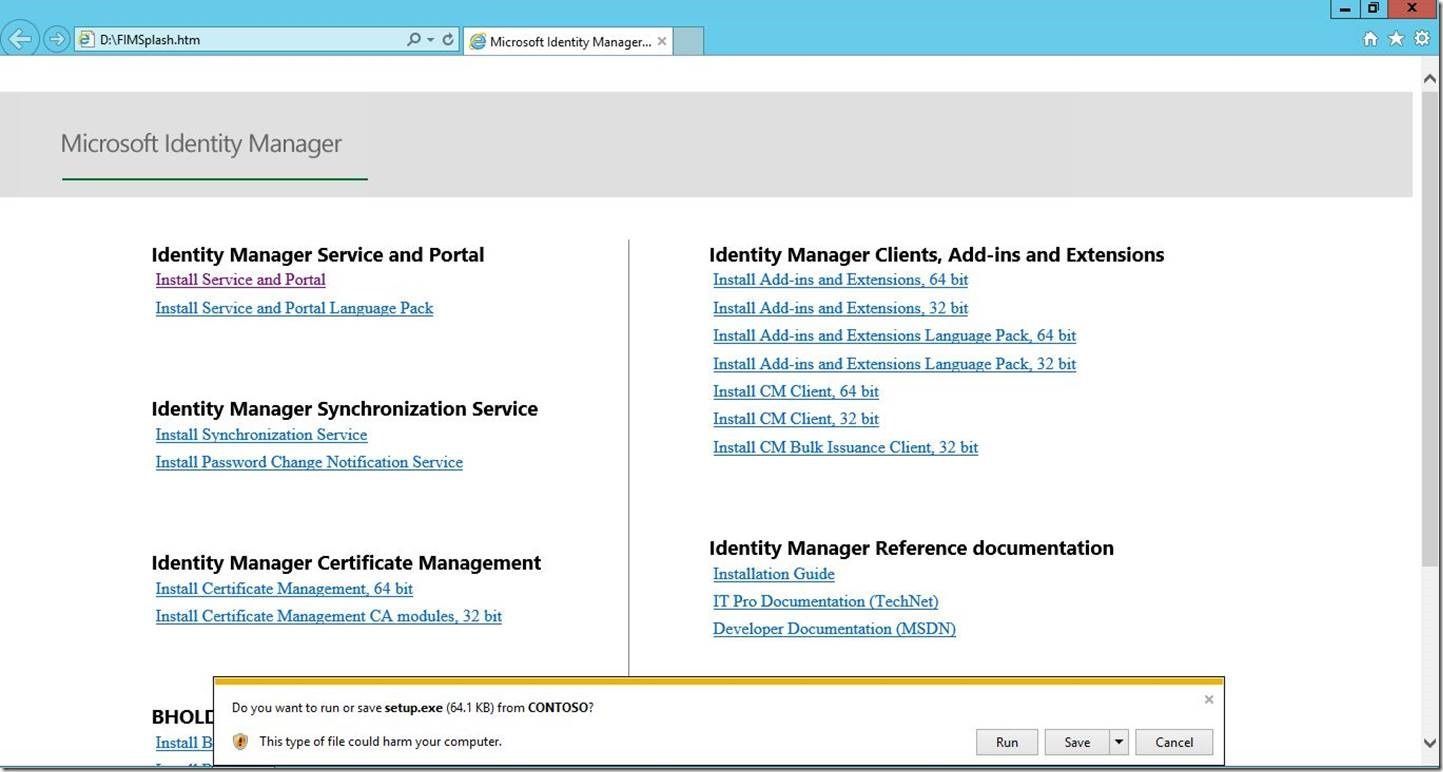Image resolution: width=1443 pixels, height=772 pixels.
Task: Open the Installation Guide link
Action: coord(773,574)
